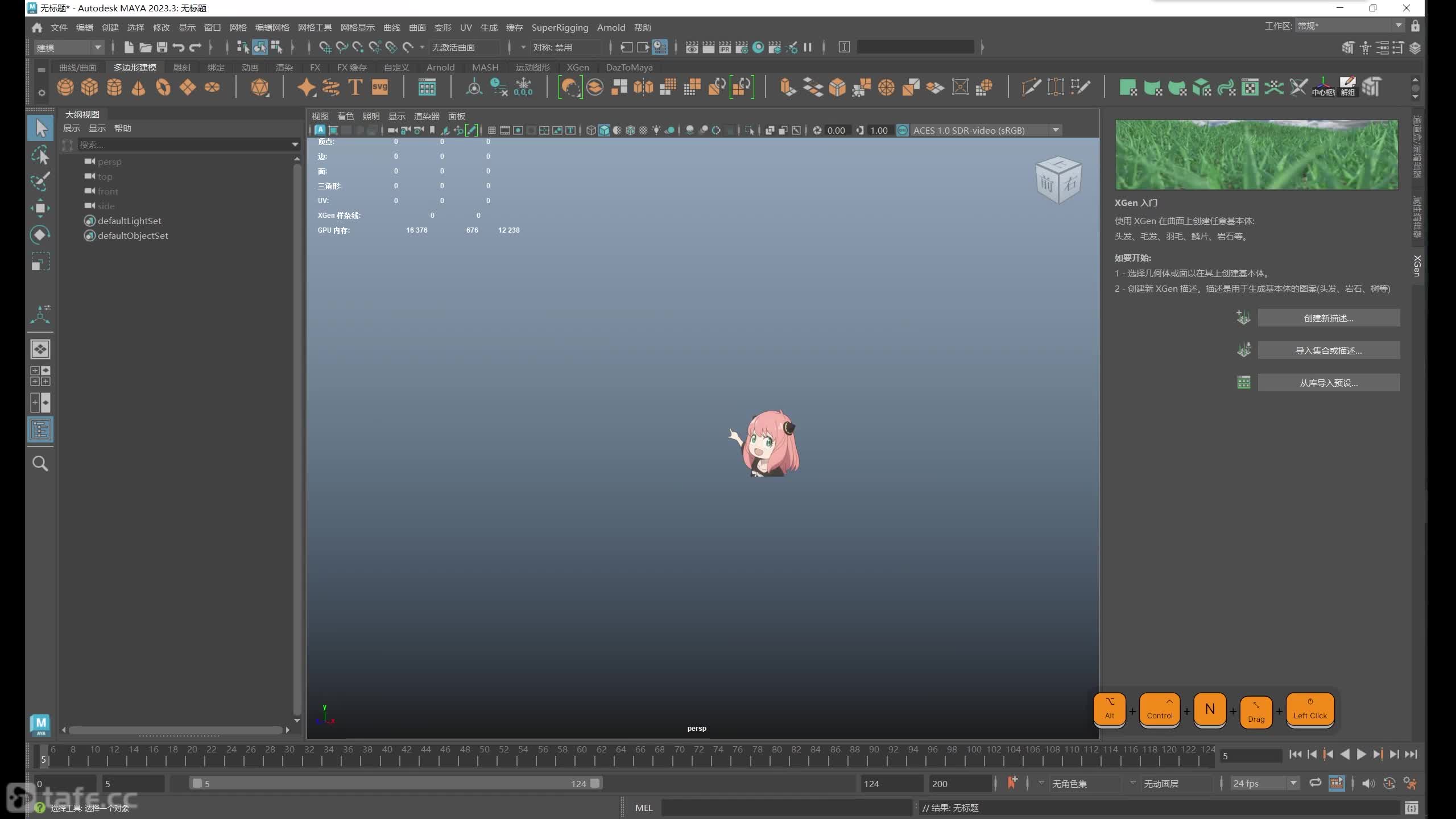The image size is (1456, 819).
Task: Toggle the workspace lock icon
Action: [x=1415, y=26]
